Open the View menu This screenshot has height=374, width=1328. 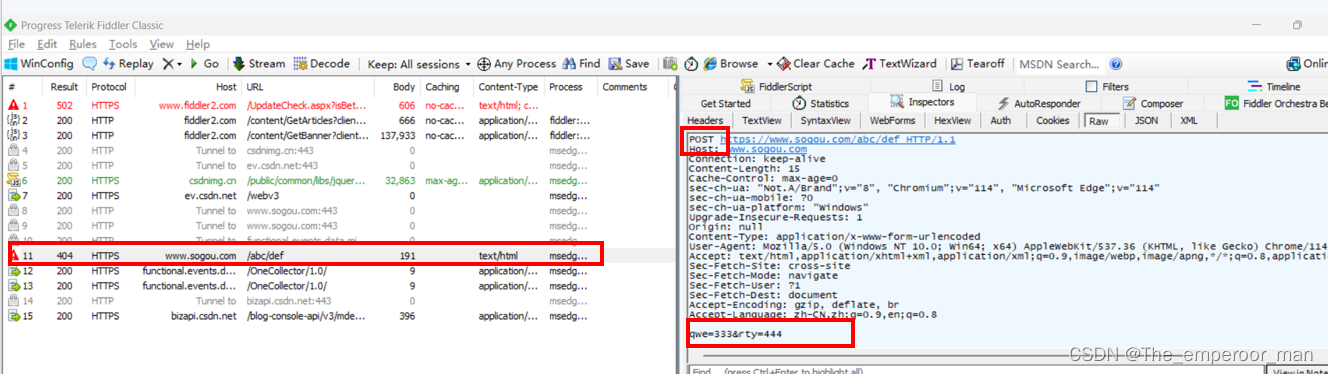[x=162, y=44]
